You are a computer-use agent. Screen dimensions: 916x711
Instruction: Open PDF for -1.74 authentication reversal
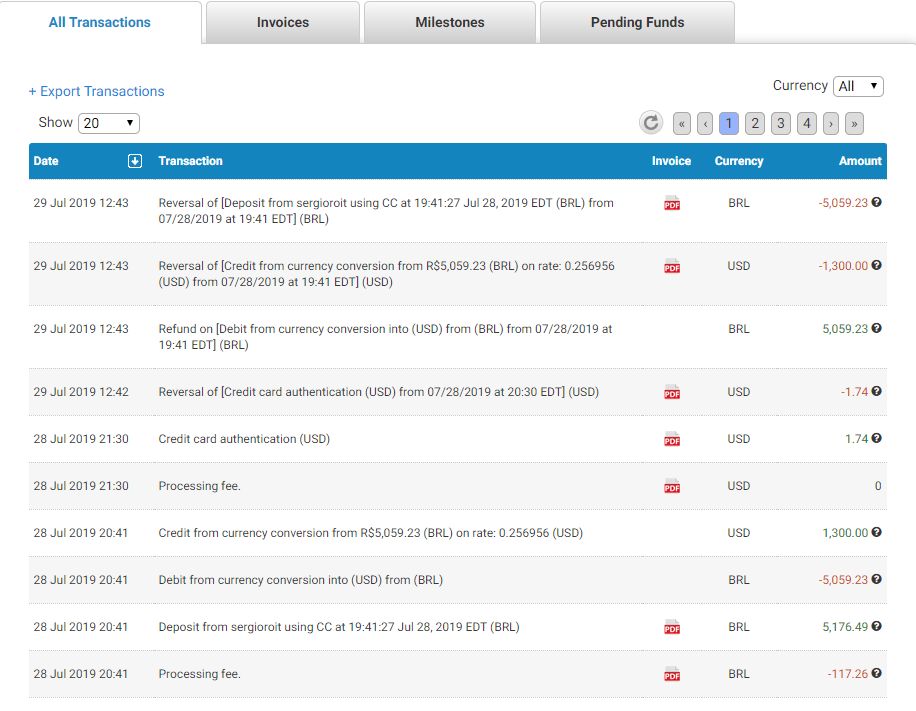pyautogui.click(x=672, y=393)
